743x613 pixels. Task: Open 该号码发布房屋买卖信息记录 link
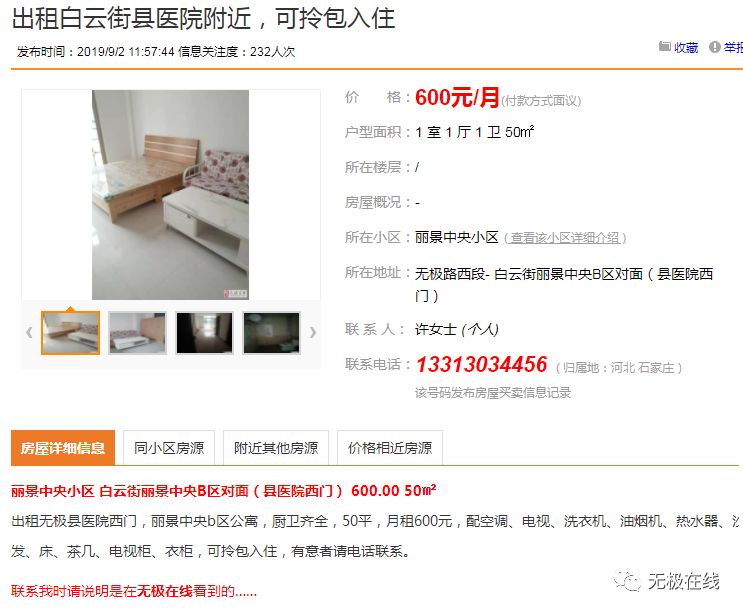coord(493,392)
